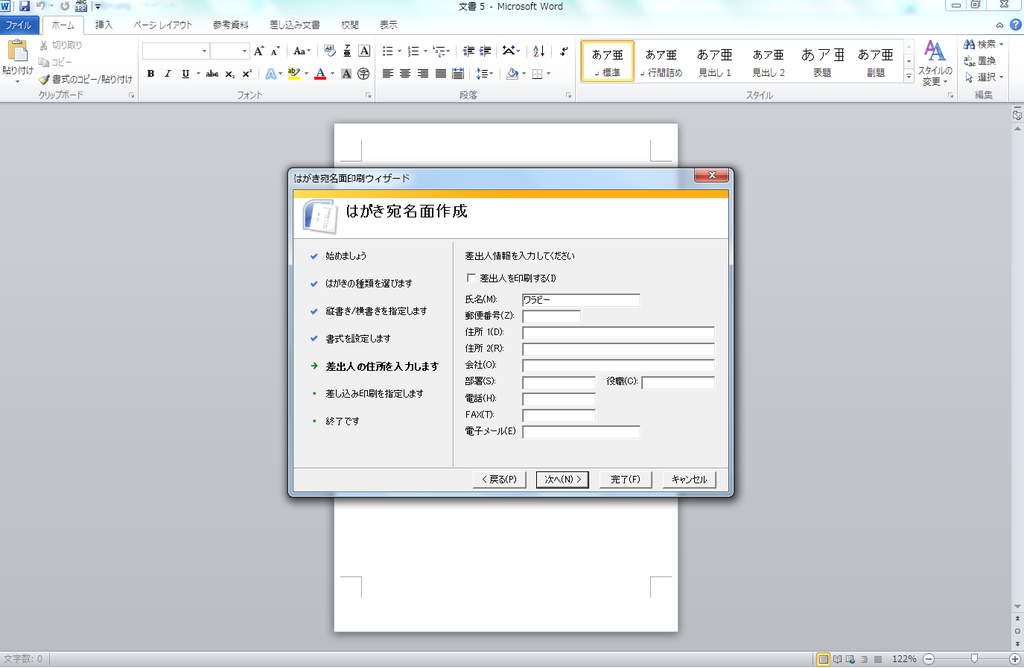Click the Enclose Characters icon
Screen dimensions: 1024x668
[364, 74]
